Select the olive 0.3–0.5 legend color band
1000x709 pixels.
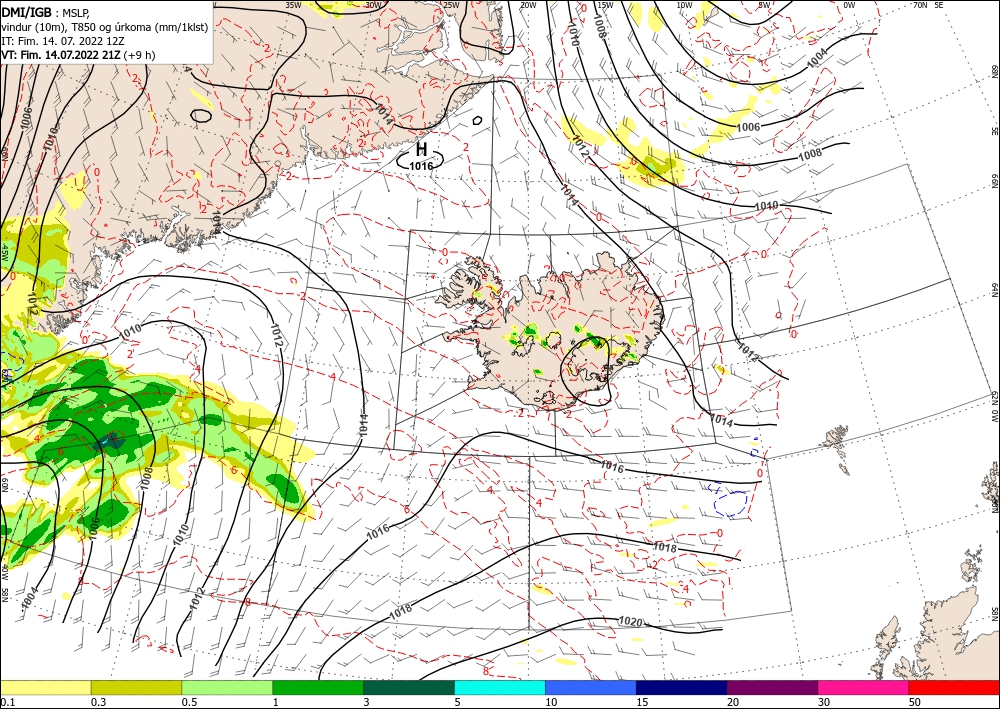[136, 687]
